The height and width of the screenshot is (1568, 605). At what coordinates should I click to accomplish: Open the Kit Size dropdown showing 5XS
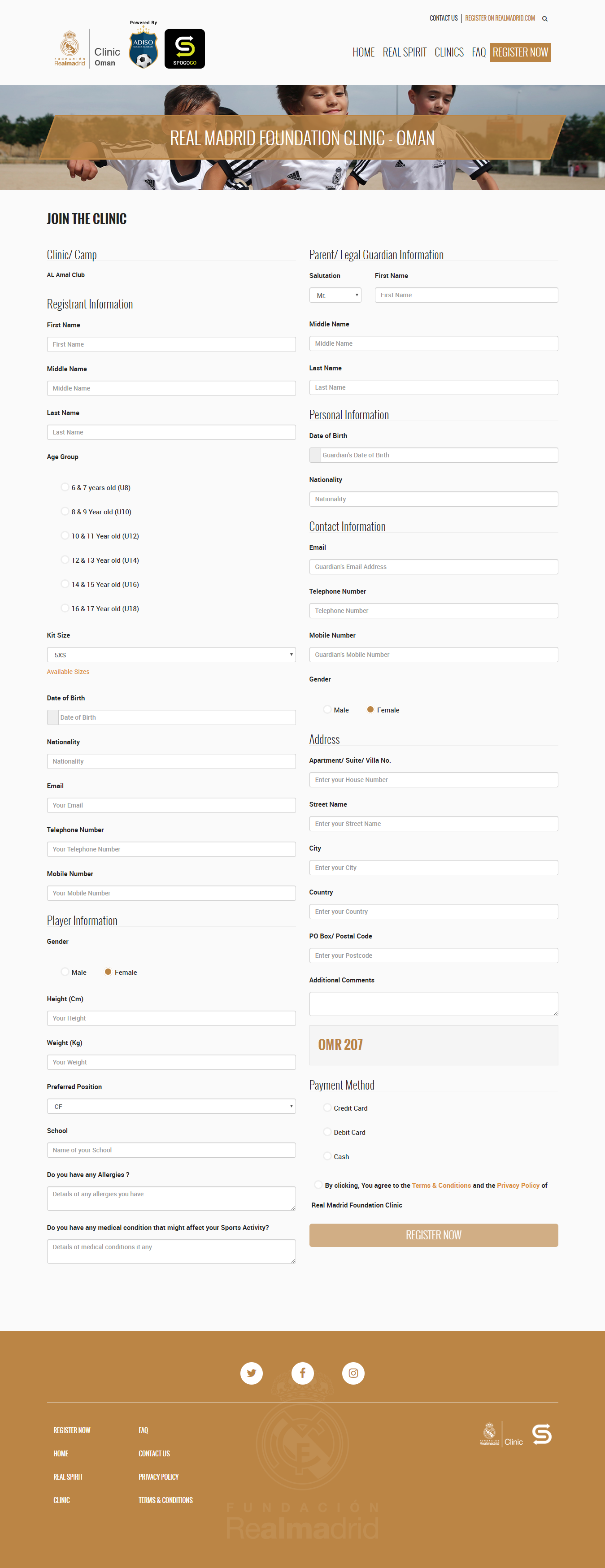tap(171, 654)
